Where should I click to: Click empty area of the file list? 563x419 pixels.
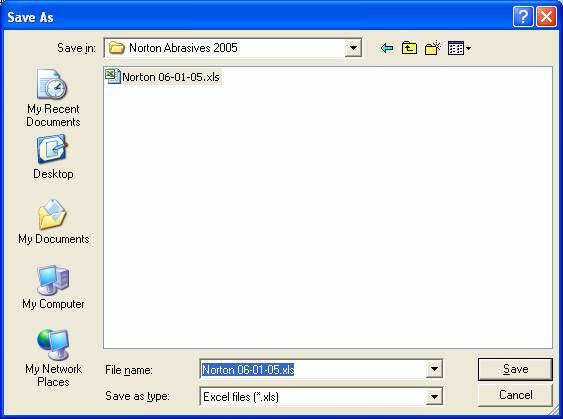point(327,215)
